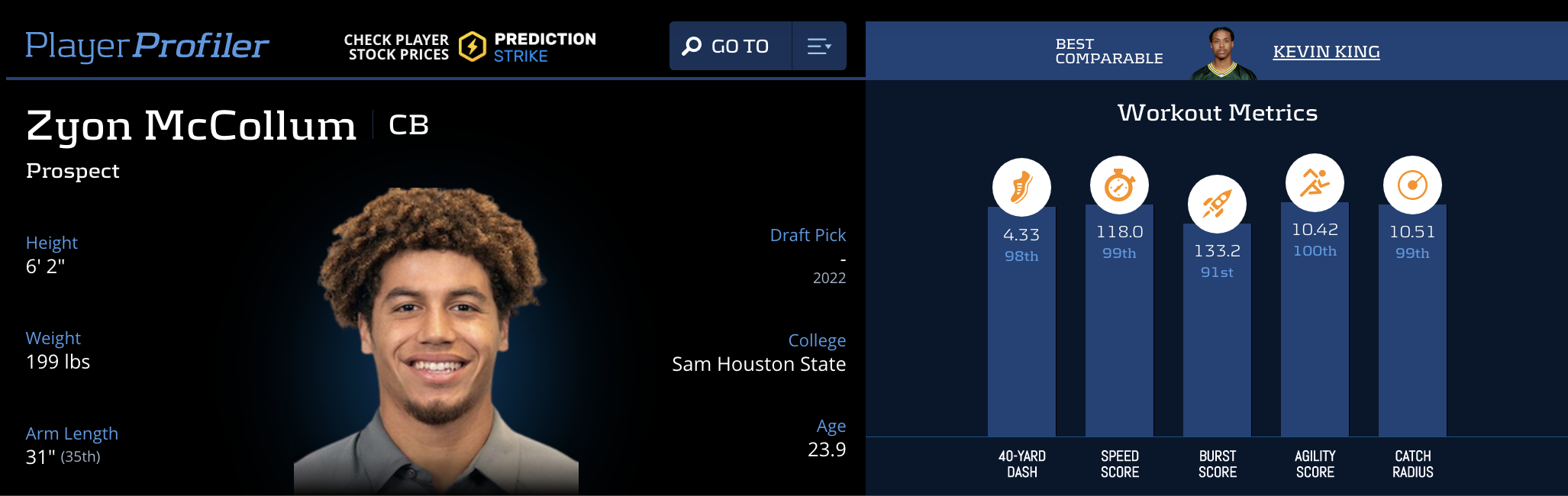
Task: Click the Burst Score rocket icon
Action: 1217,204
